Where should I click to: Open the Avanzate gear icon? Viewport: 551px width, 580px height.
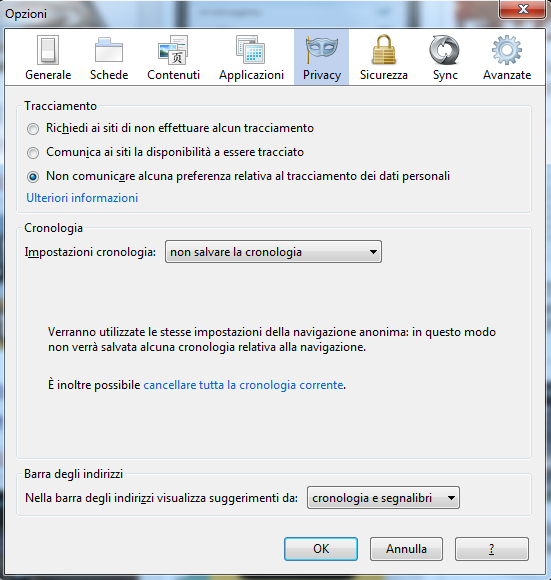(x=507, y=50)
